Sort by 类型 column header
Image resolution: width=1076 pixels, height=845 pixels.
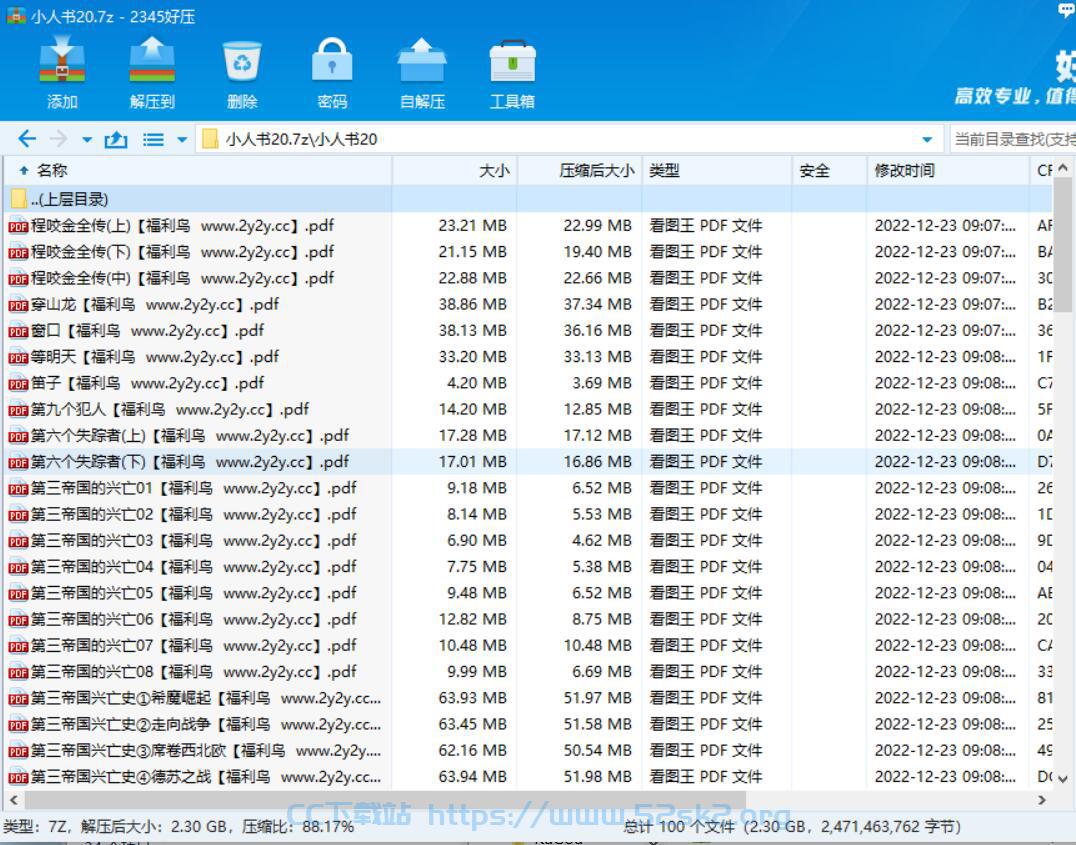716,171
